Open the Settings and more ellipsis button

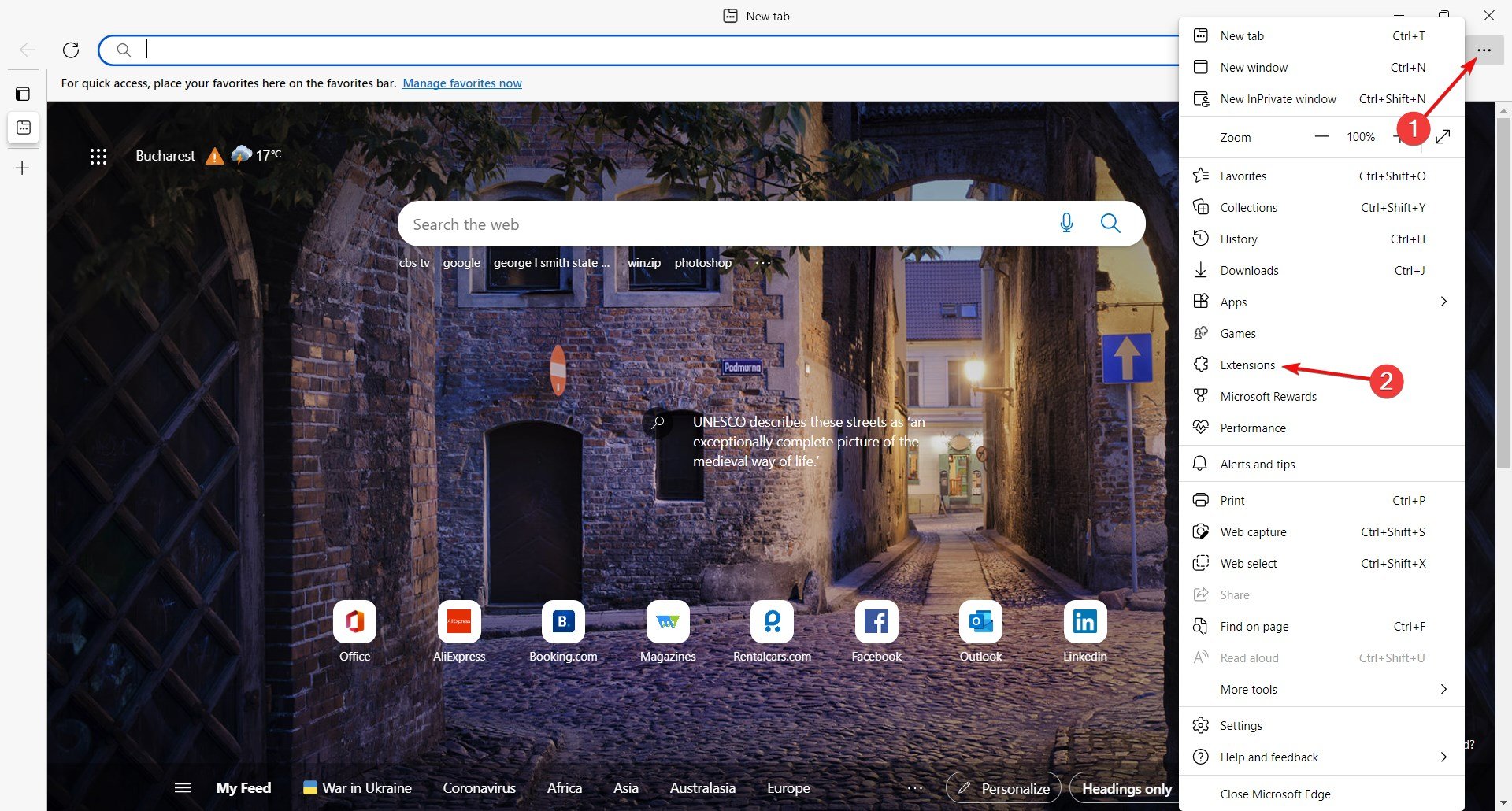click(x=1484, y=50)
